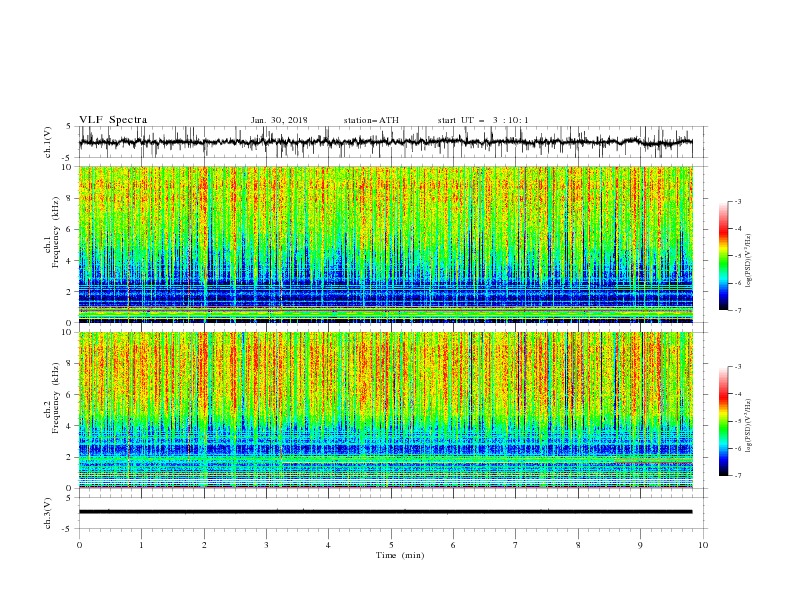
Task: Click the "-7" tick on ch.1 colorbar
Action: 738,310
